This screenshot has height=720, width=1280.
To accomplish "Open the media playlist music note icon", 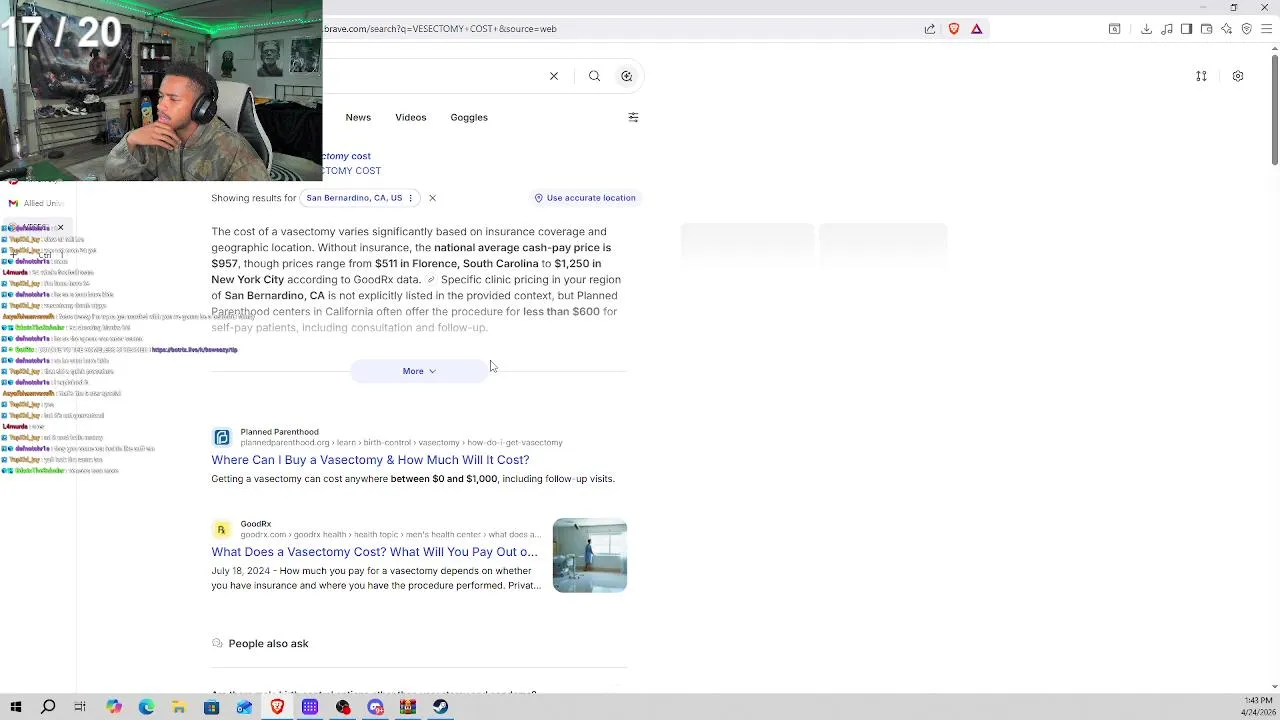I will [1167, 29].
